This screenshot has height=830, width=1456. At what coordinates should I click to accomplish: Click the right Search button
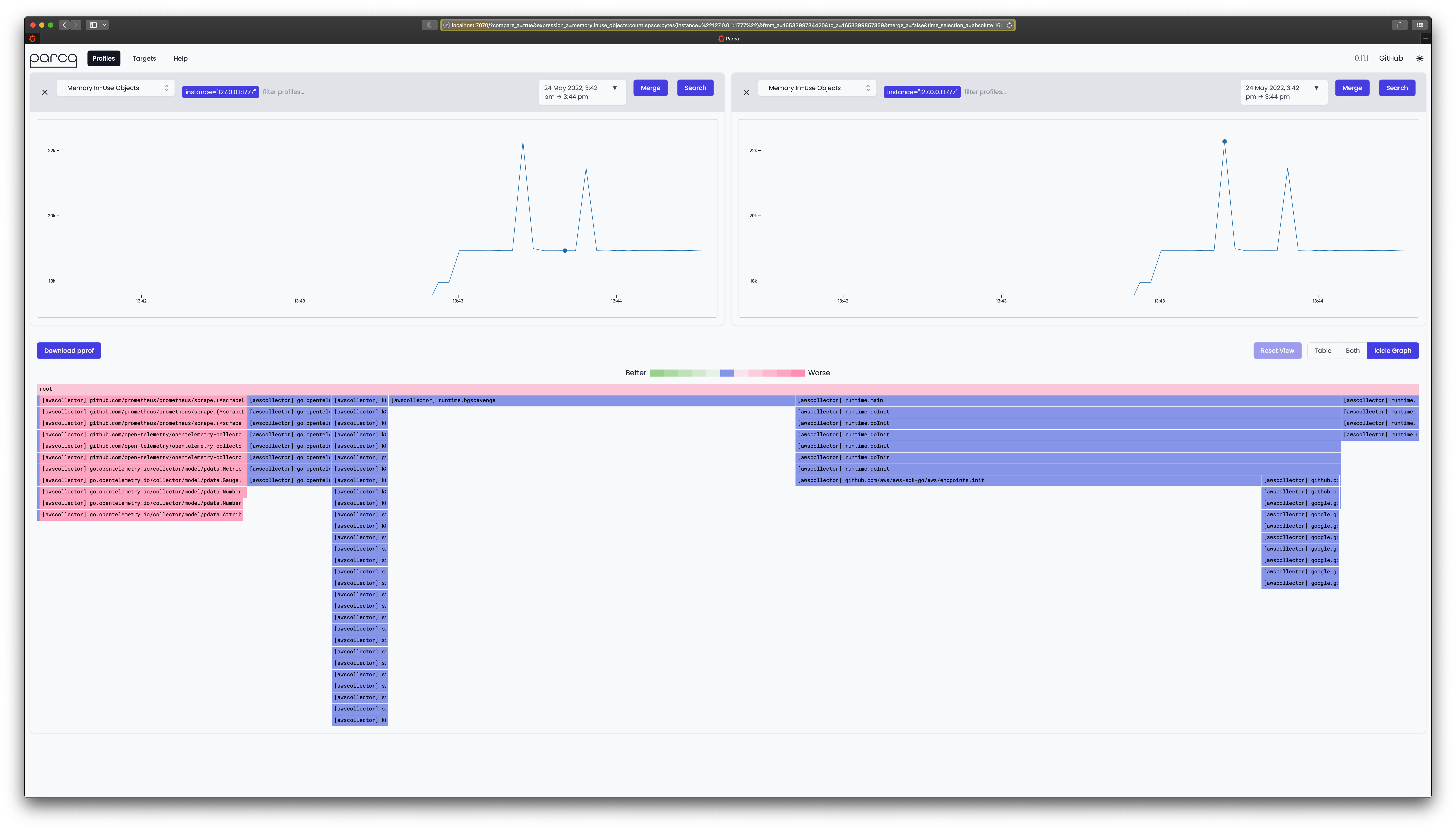coord(1397,88)
